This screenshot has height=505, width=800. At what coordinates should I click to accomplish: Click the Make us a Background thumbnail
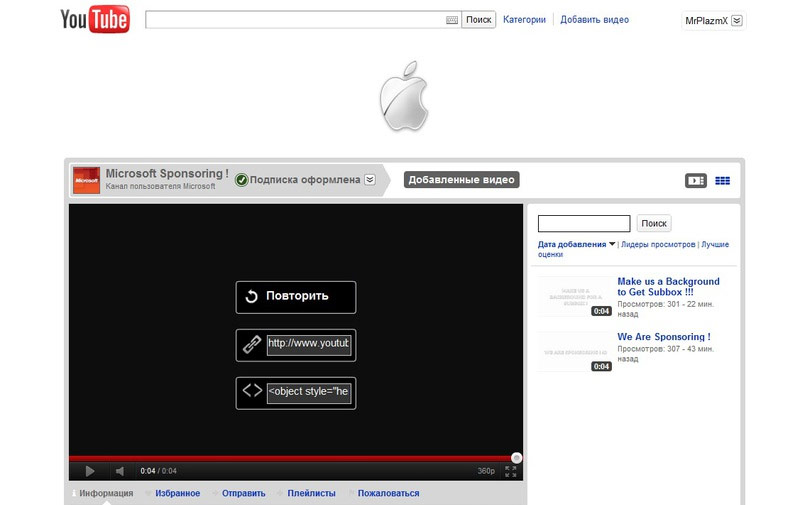pos(576,297)
